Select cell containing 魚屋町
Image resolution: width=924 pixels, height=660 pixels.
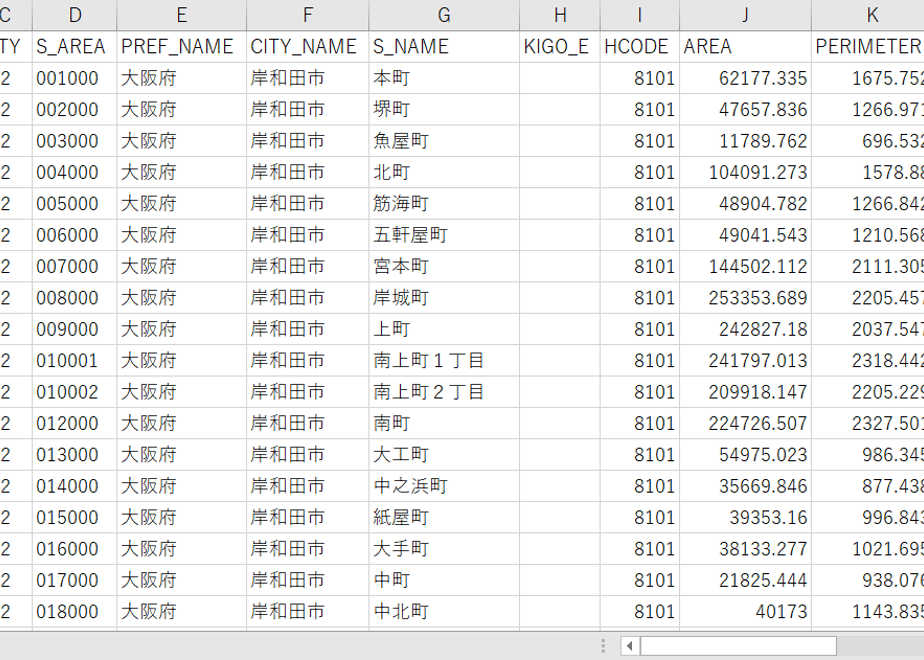point(444,141)
